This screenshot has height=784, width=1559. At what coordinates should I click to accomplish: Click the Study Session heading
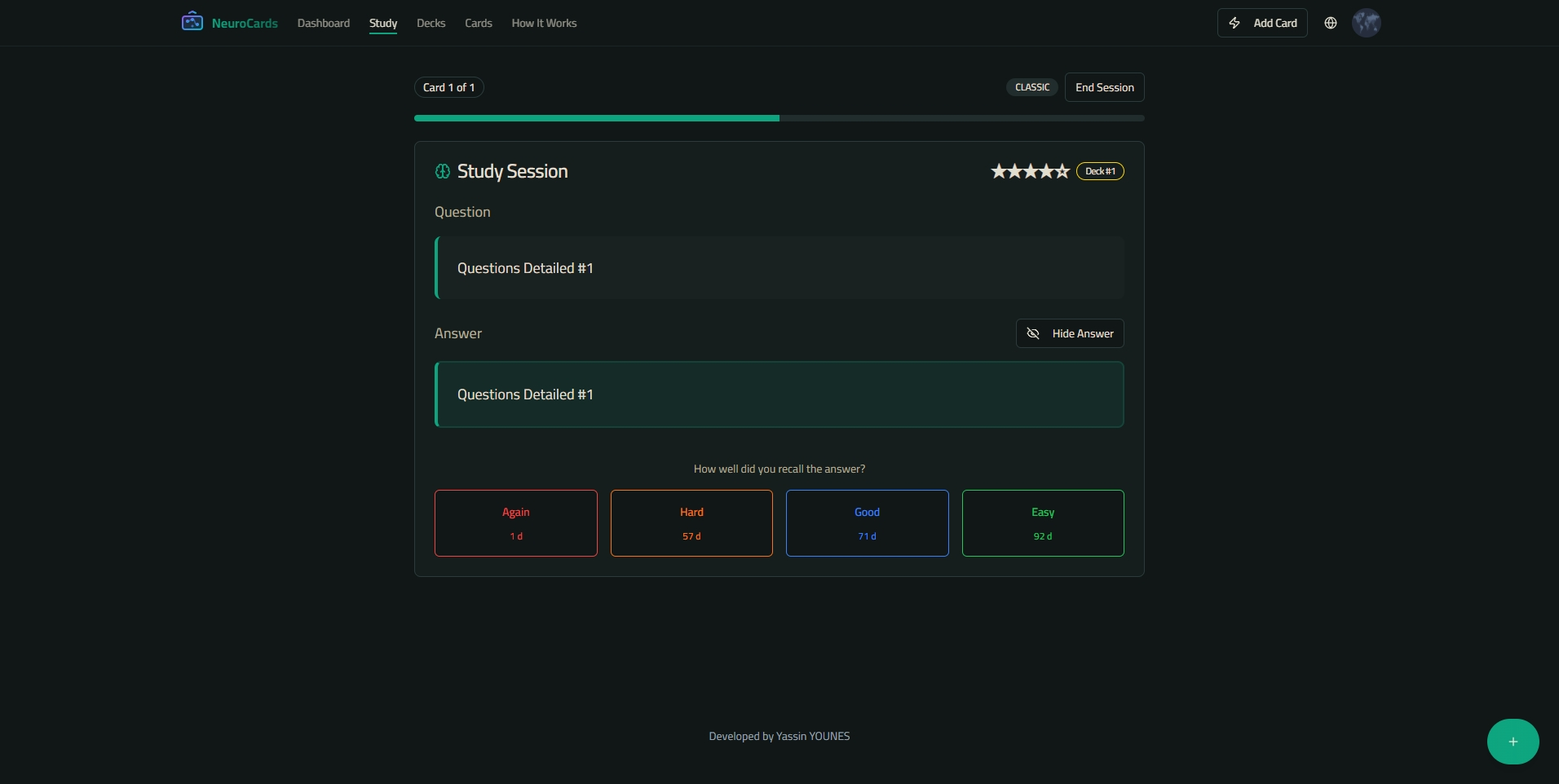click(513, 171)
